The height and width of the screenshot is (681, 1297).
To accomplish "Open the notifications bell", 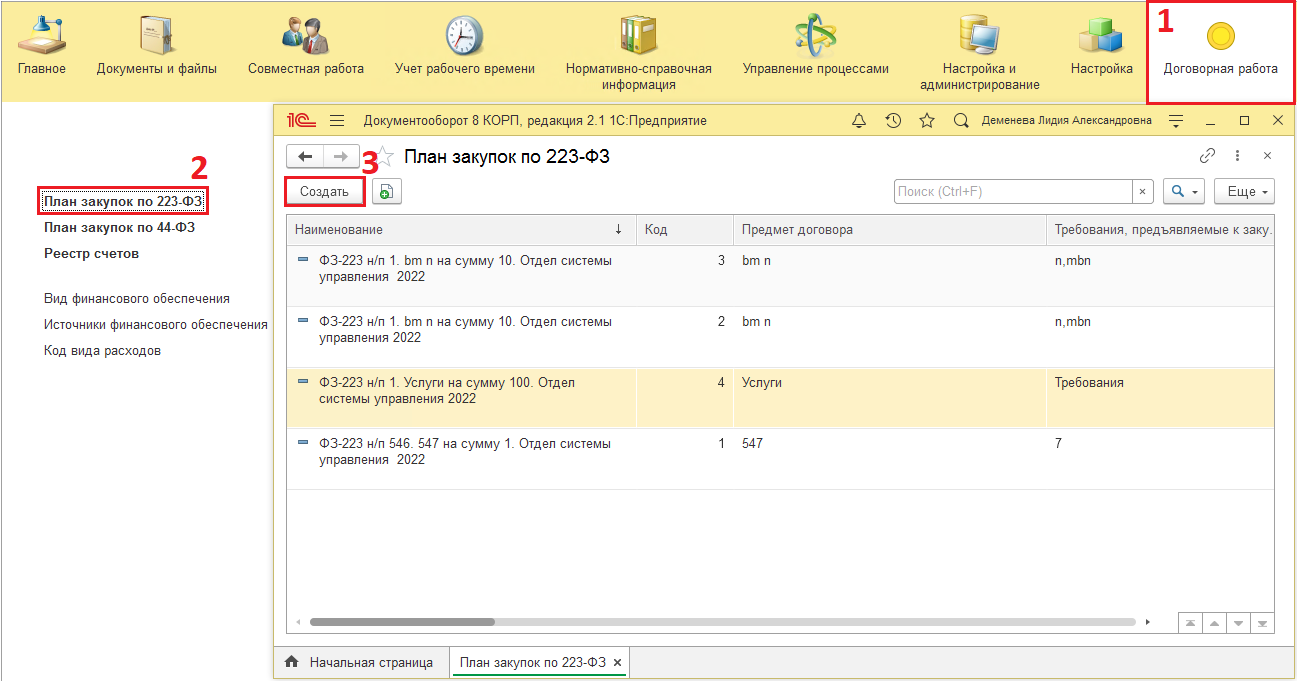I will click(x=859, y=120).
